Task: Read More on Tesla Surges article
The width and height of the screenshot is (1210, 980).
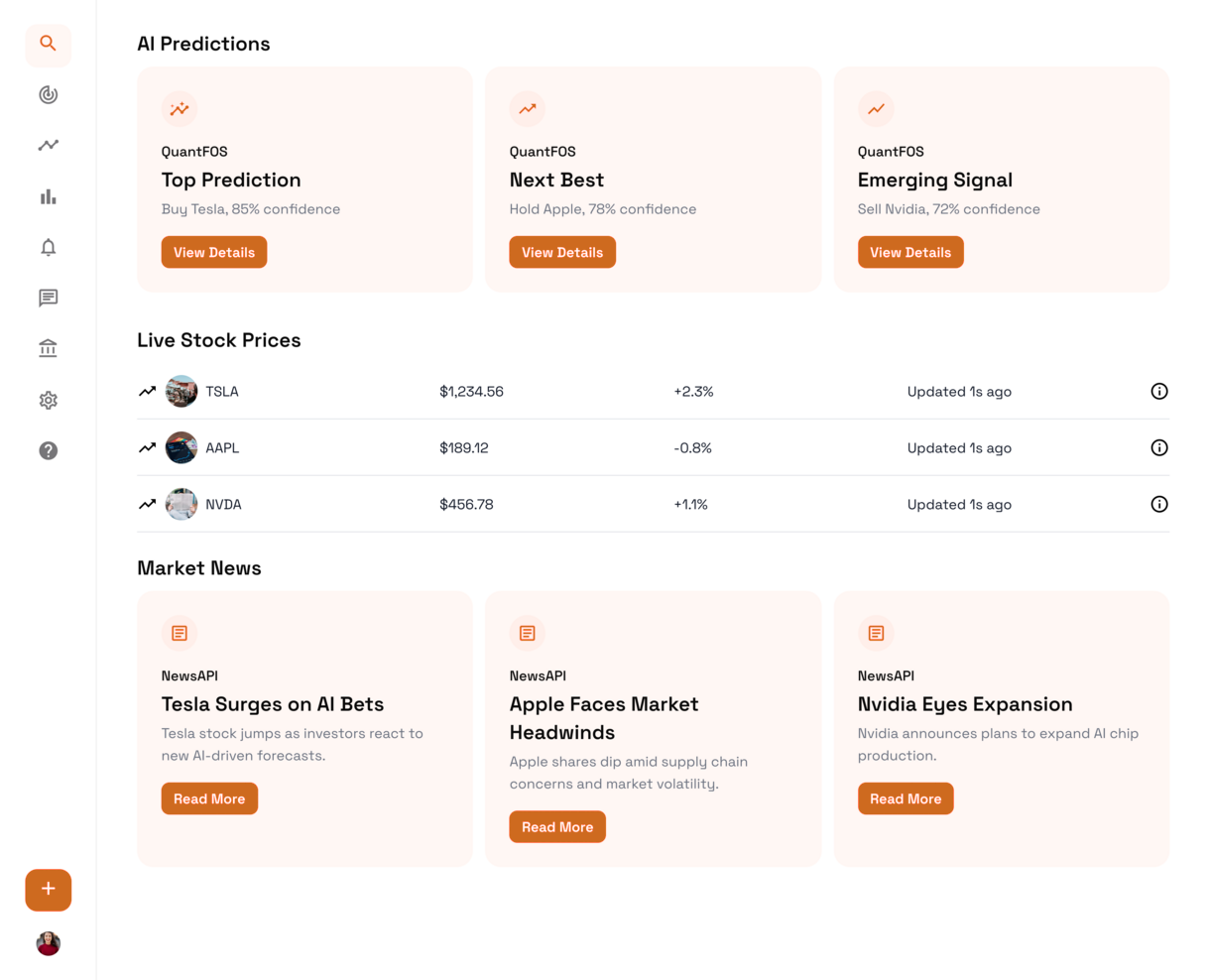Action: pyautogui.click(x=209, y=798)
